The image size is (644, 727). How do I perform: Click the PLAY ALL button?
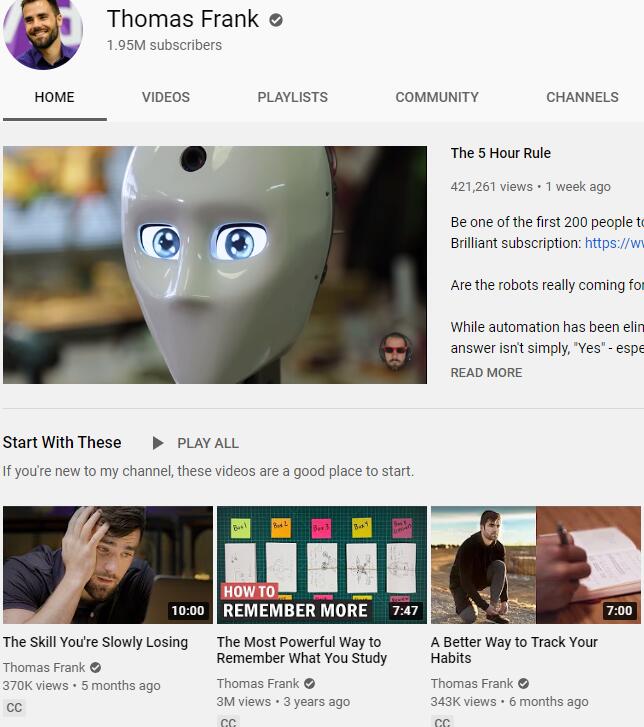(208, 443)
